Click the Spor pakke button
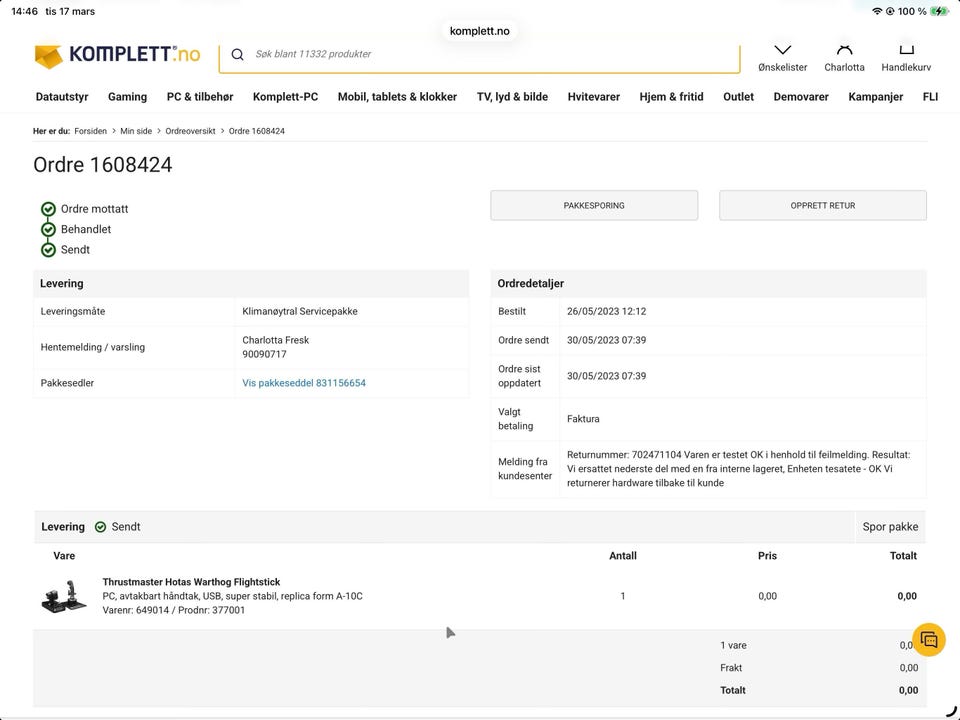This screenshot has width=960, height=720. (x=890, y=527)
